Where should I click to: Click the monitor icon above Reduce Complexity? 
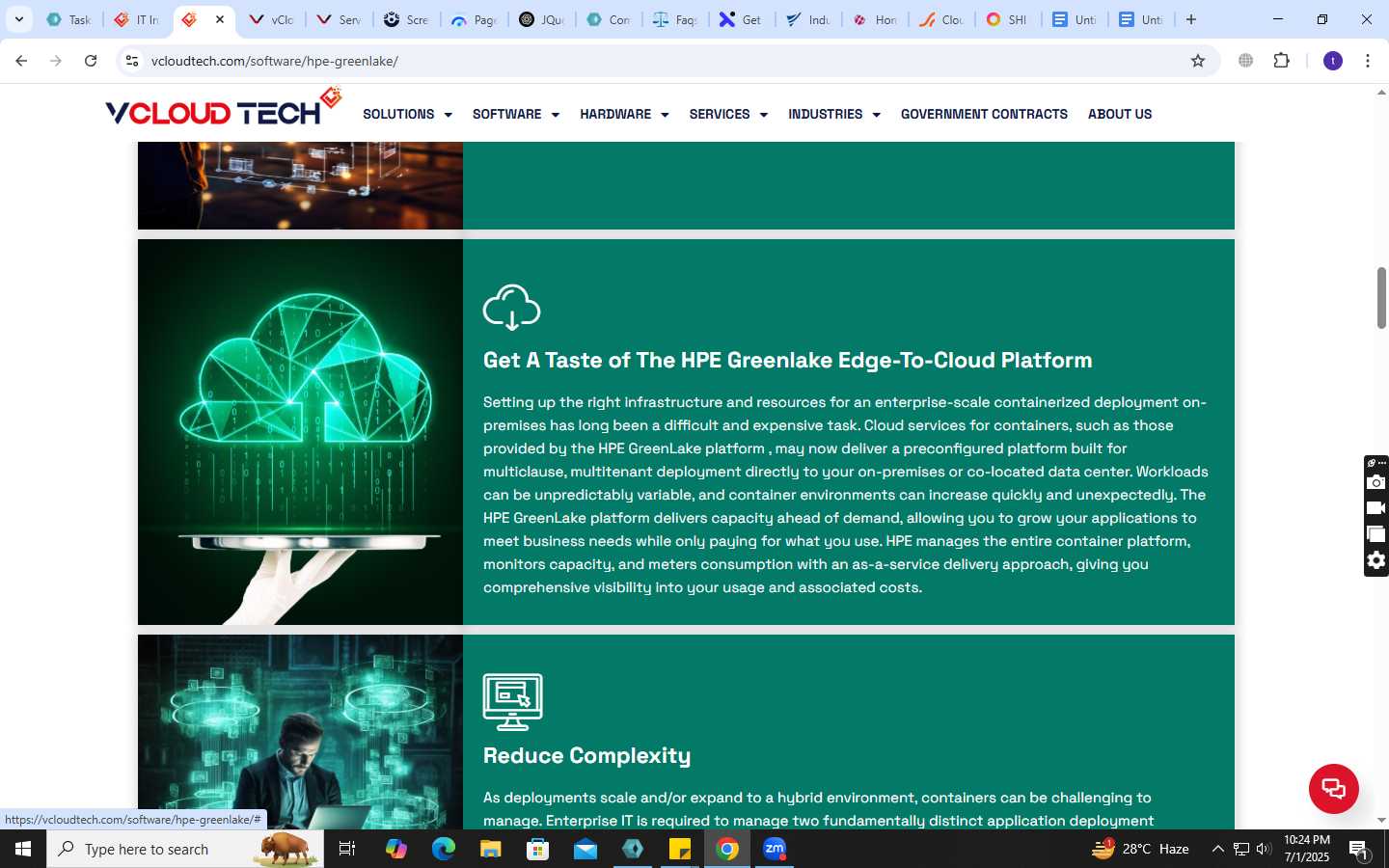click(512, 702)
